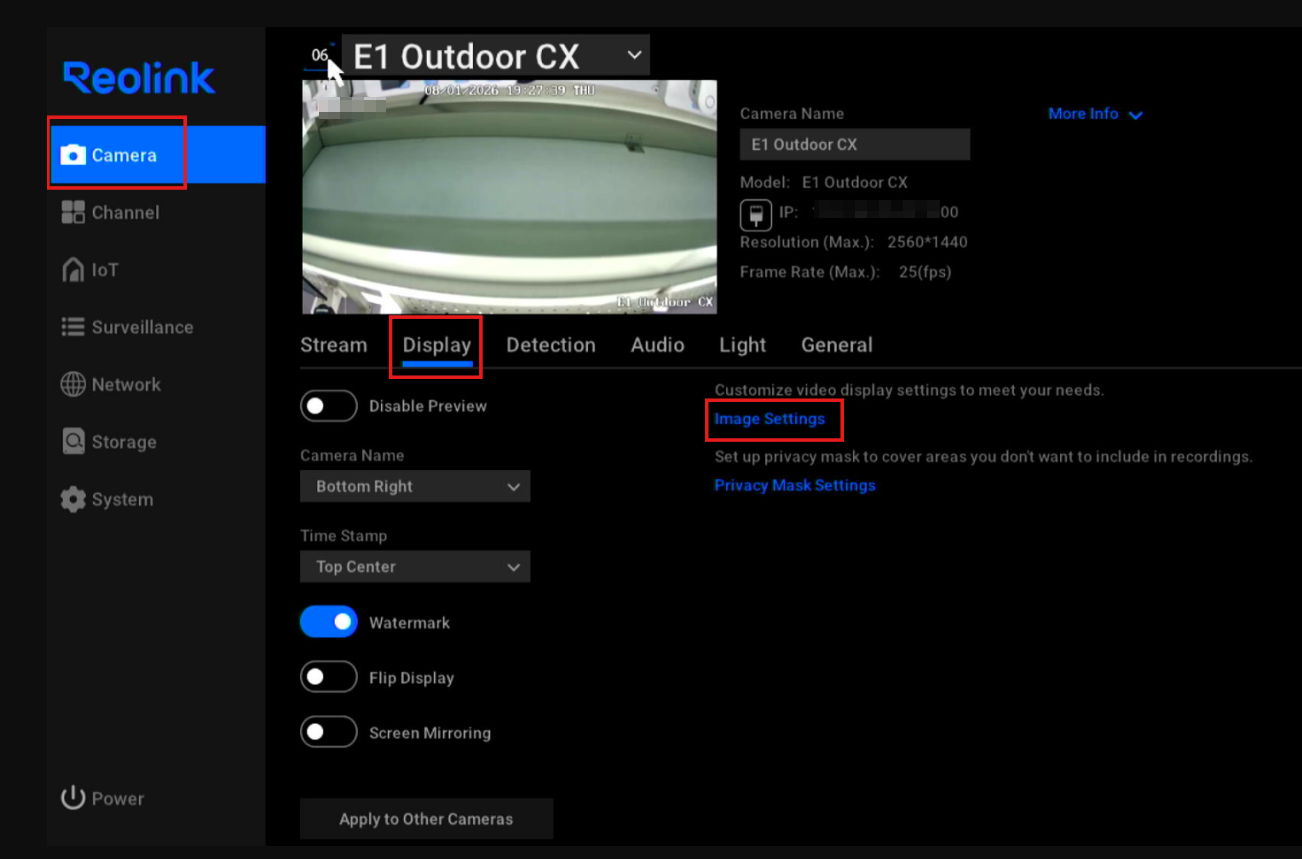Enable the Disable Preview switch
Viewport: 1302px width, 859px height.
pyautogui.click(x=328, y=406)
